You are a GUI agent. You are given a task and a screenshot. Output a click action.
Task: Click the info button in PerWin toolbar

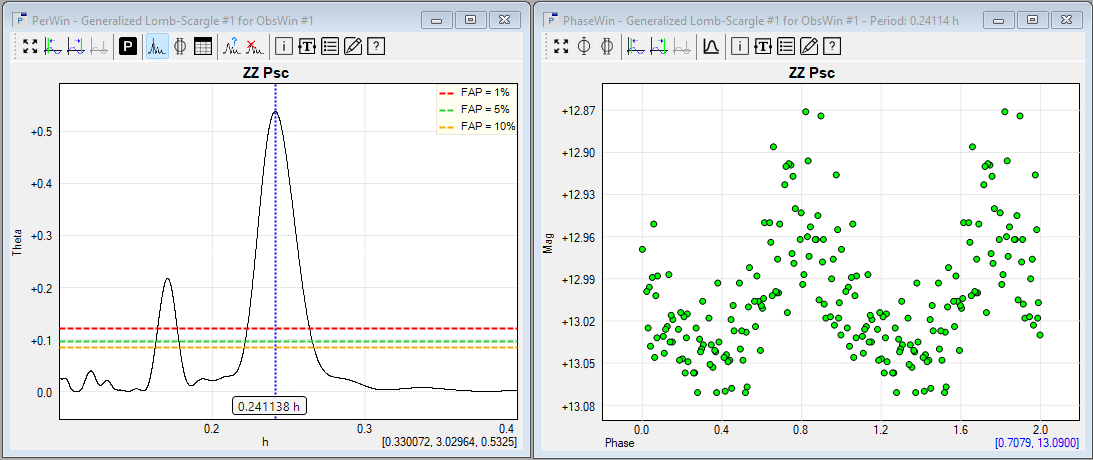point(284,46)
